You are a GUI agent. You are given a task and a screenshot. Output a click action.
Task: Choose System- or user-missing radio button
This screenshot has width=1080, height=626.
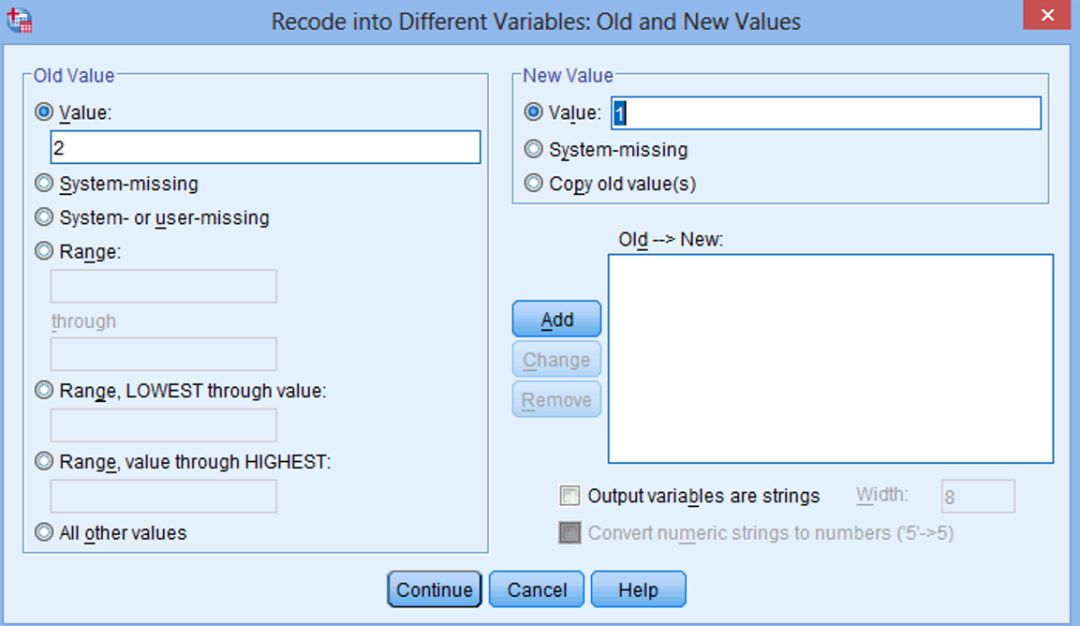click(44, 217)
